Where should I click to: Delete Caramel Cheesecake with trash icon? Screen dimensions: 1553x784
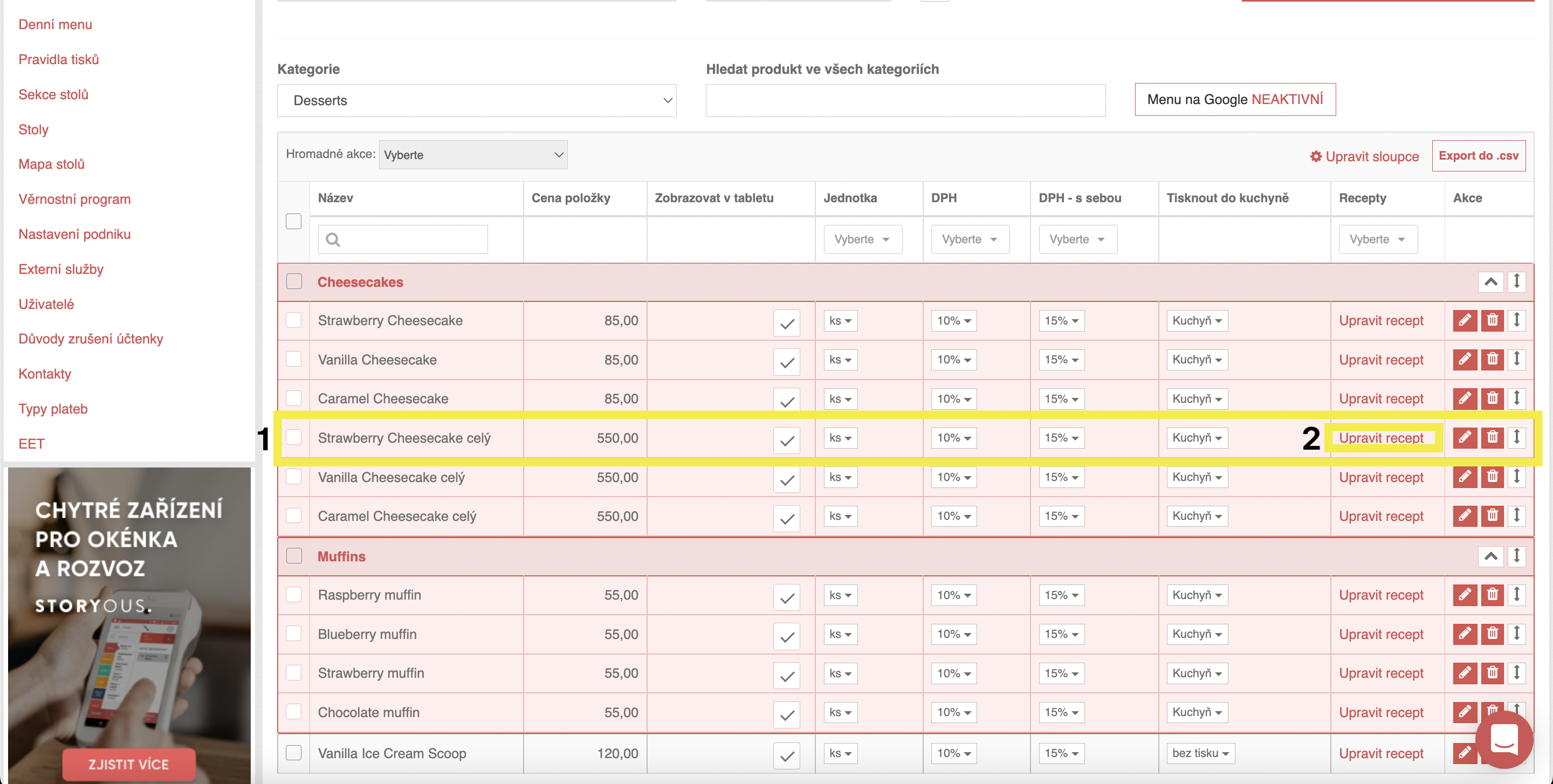[1492, 398]
